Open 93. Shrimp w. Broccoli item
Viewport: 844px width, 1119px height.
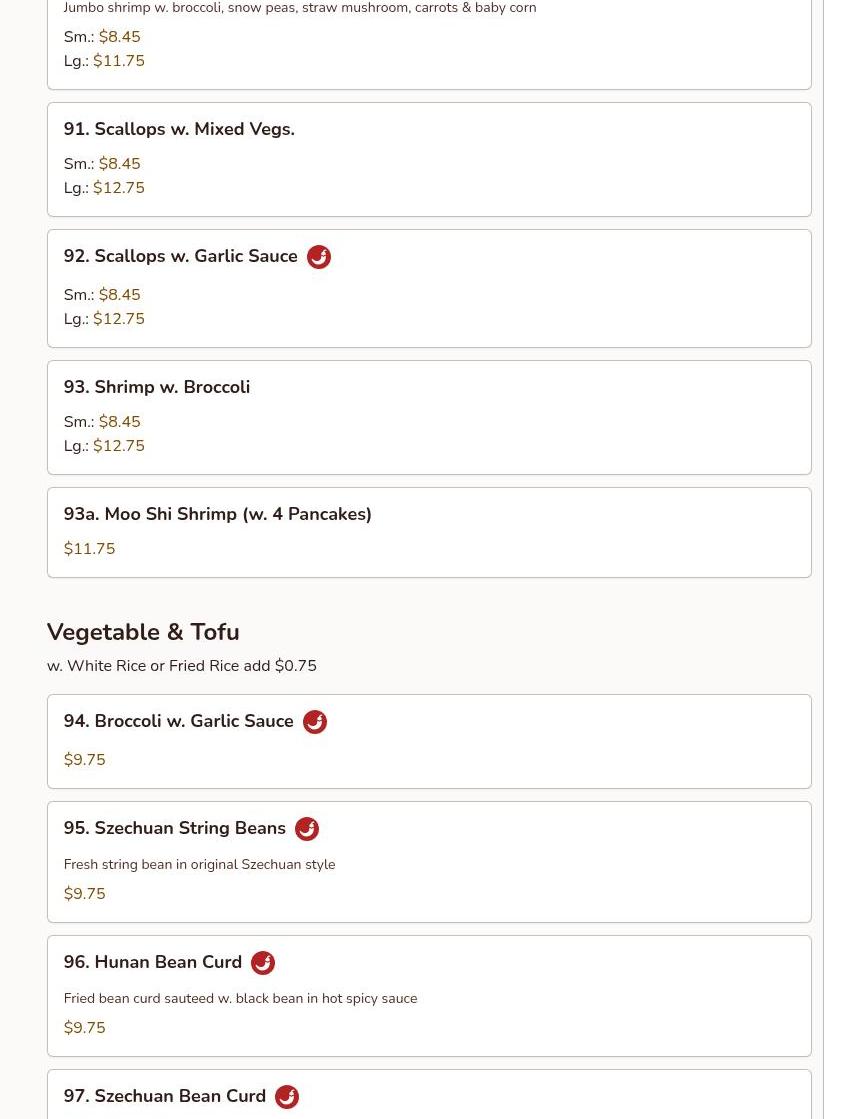point(157,387)
